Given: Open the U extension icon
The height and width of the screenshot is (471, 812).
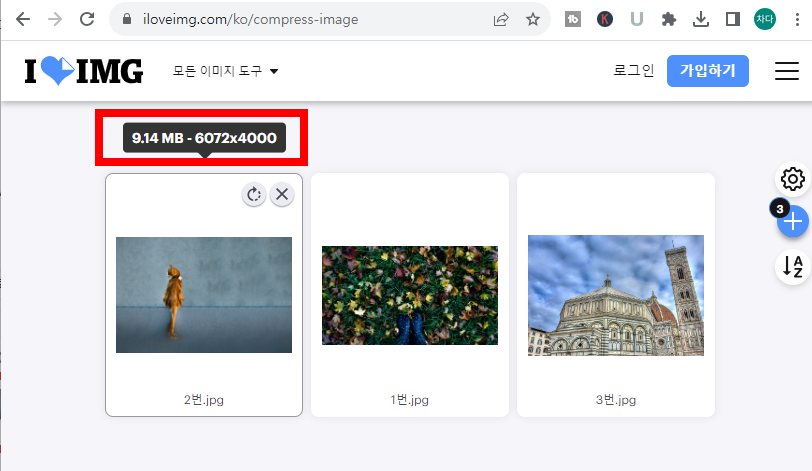Looking at the screenshot, I should pos(636,20).
